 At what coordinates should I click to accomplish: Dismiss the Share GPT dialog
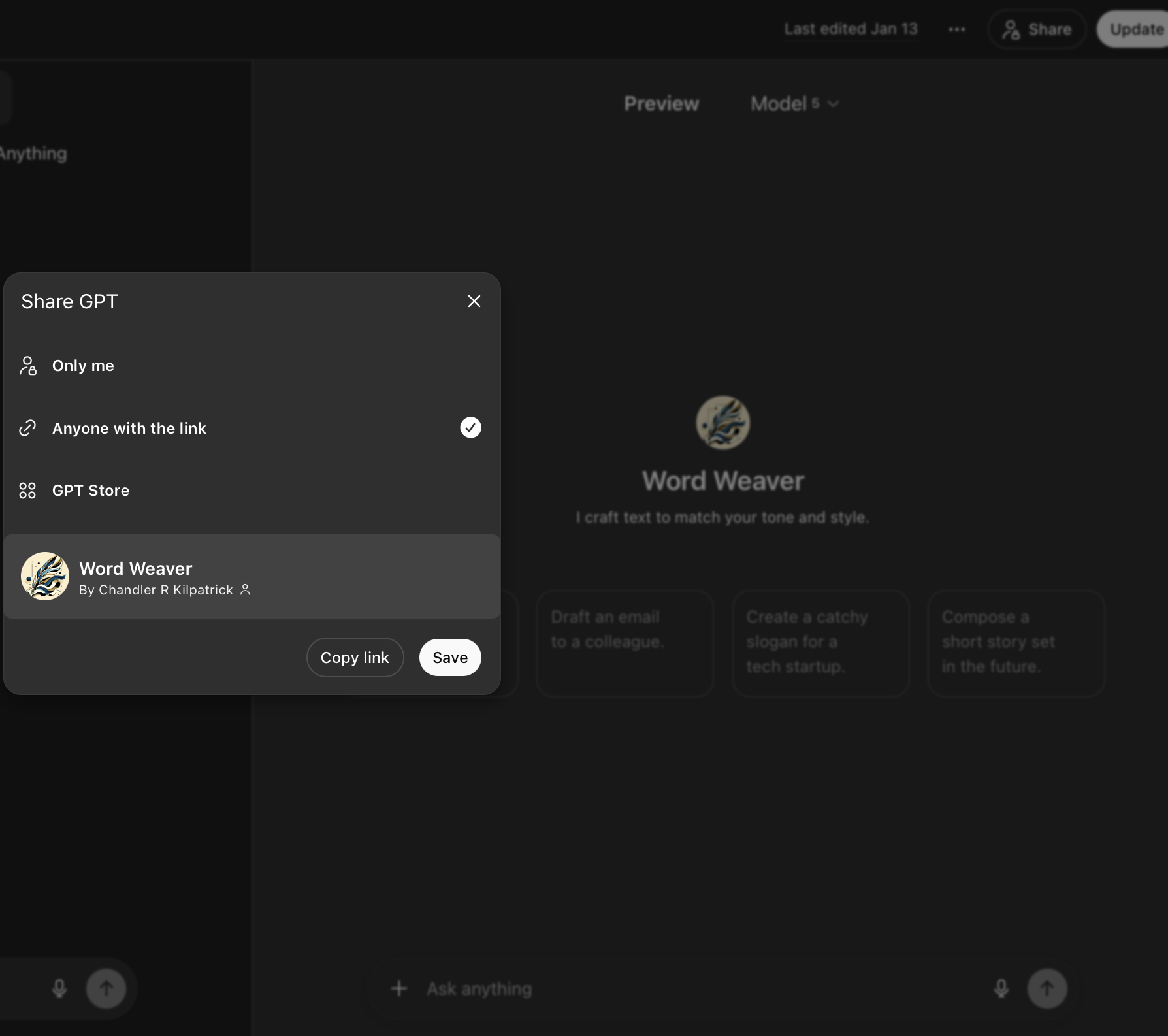point(474,301)
